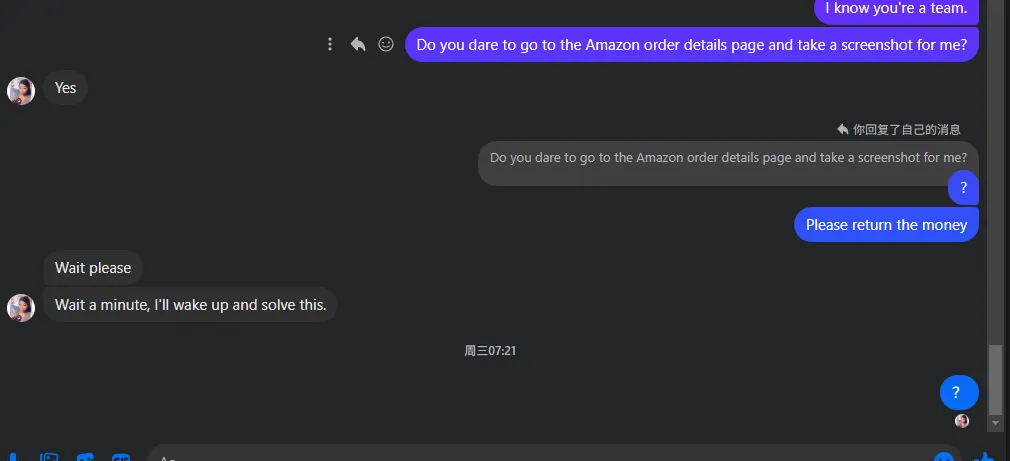This screenshot has height=461, width=1010.
Task: Click the scrollbar down arrow
Action: click(x=994, y=424)
